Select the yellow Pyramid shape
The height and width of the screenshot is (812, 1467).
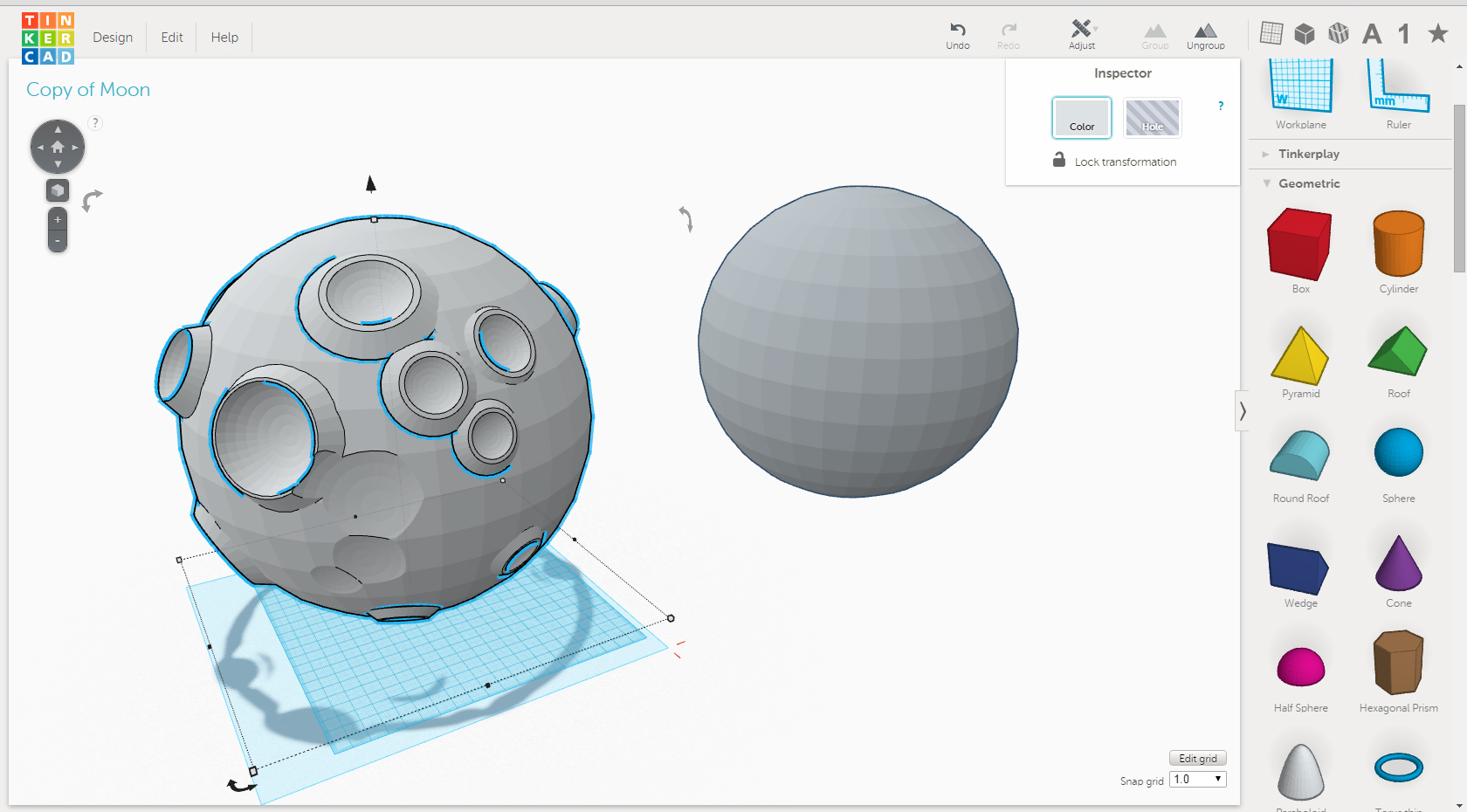tap(1299, 355)
